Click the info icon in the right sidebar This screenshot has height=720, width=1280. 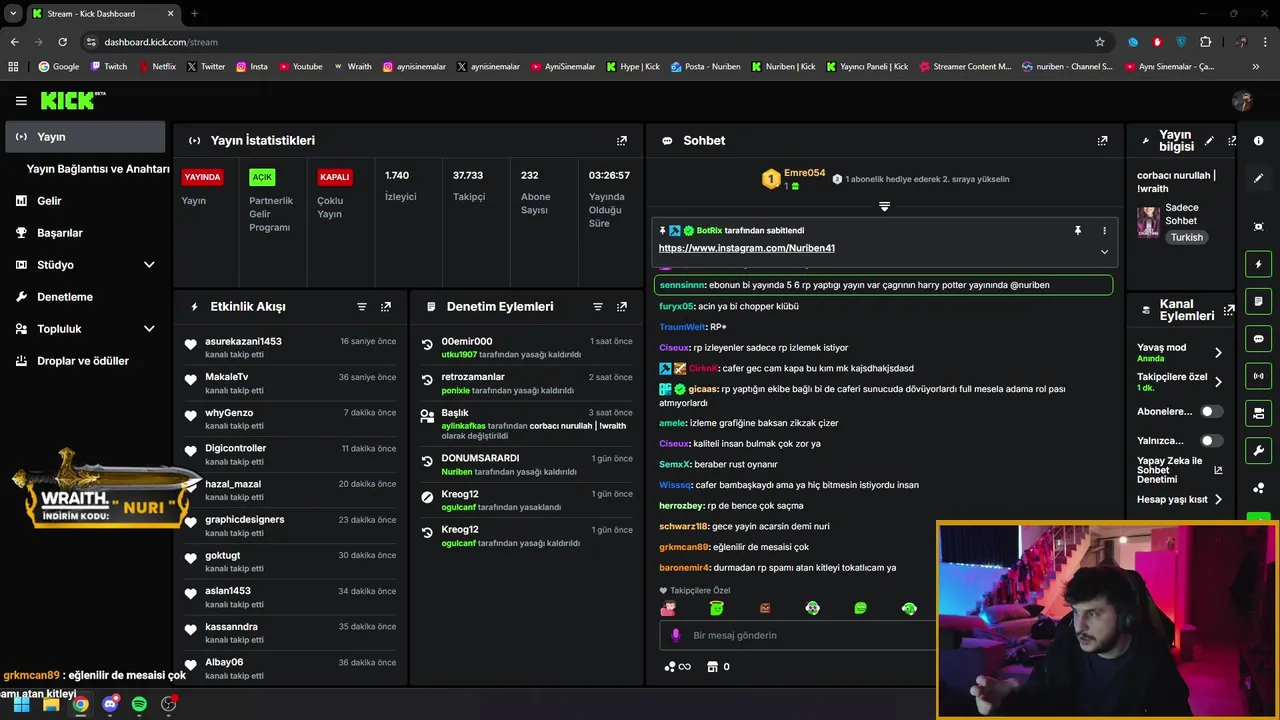(1259, 141)
